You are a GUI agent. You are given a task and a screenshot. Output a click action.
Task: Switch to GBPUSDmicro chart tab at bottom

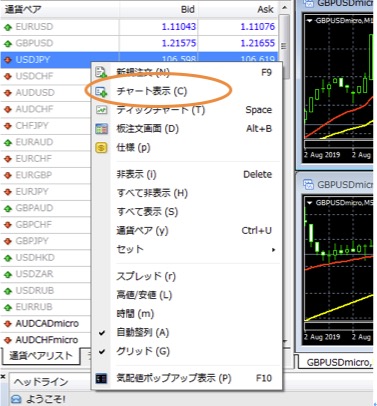pos(337,362)
